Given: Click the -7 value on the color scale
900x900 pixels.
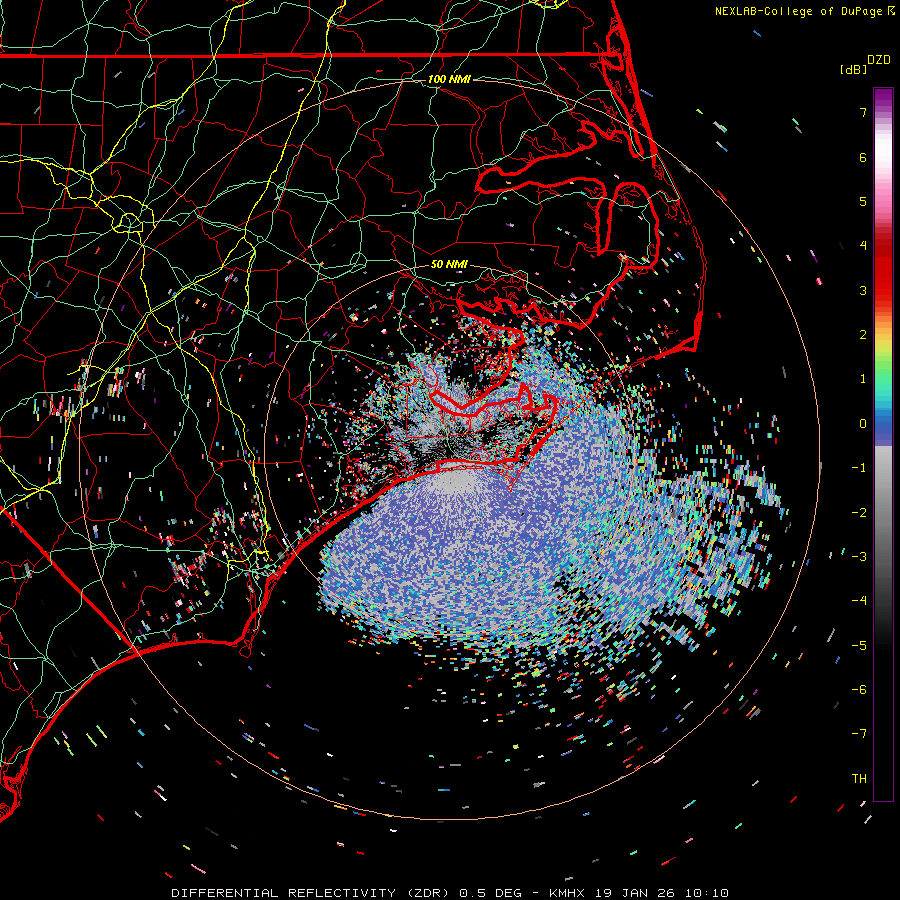Looking at the screenshot, I should tap(859, 734).
